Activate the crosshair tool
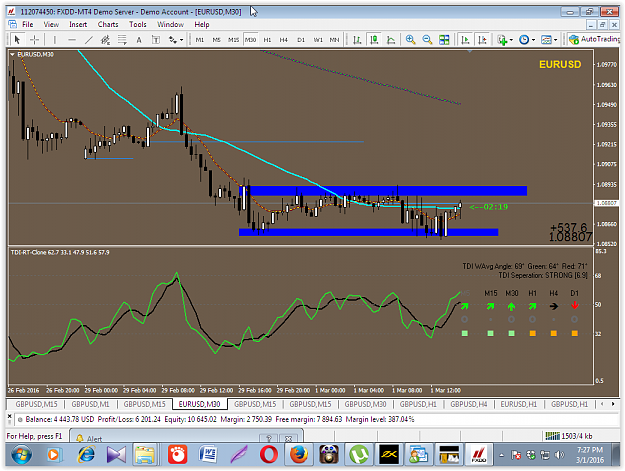 click(x=35, y=39)
